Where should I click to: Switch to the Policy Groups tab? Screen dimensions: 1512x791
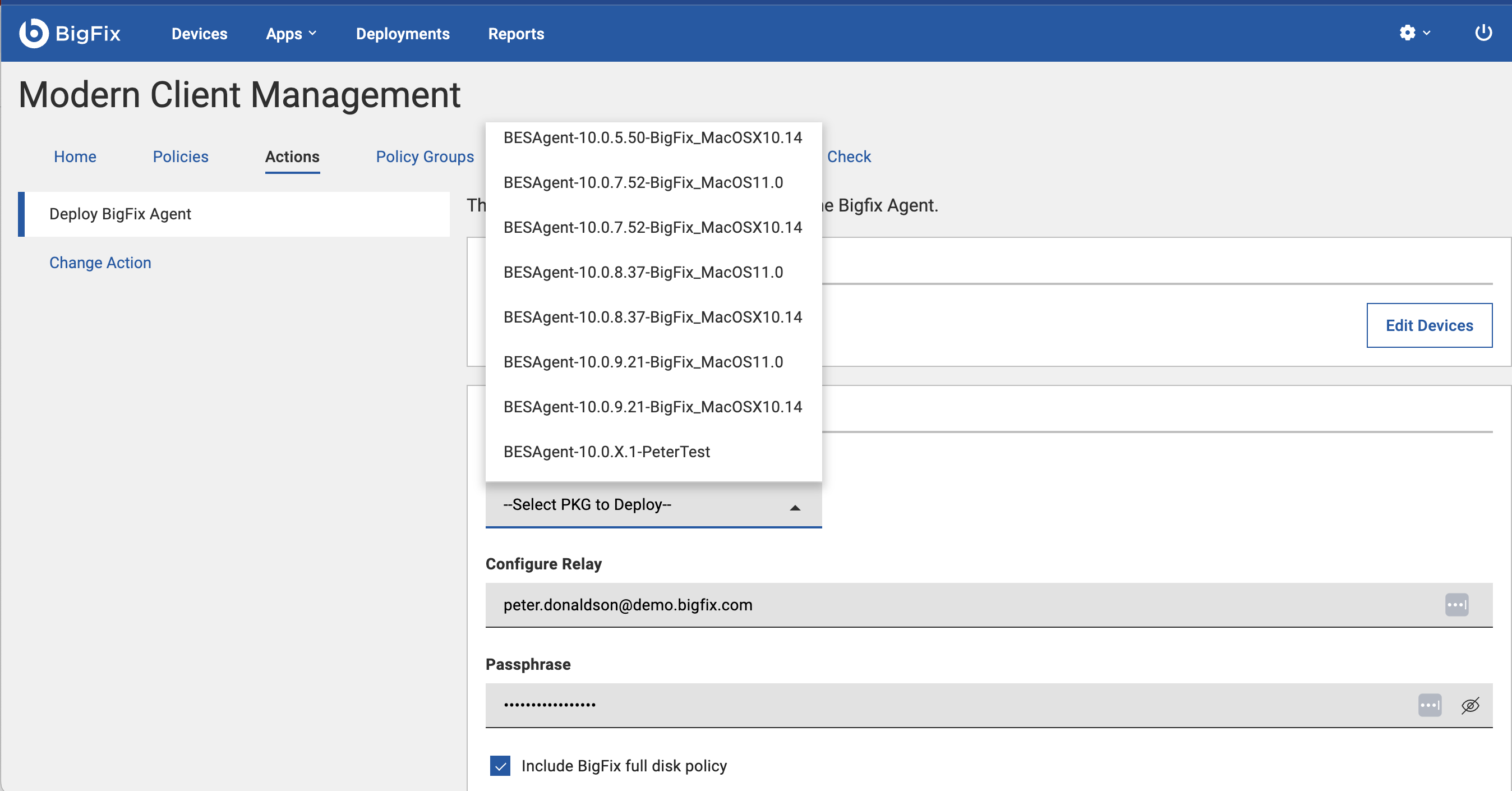coord(425,156)
